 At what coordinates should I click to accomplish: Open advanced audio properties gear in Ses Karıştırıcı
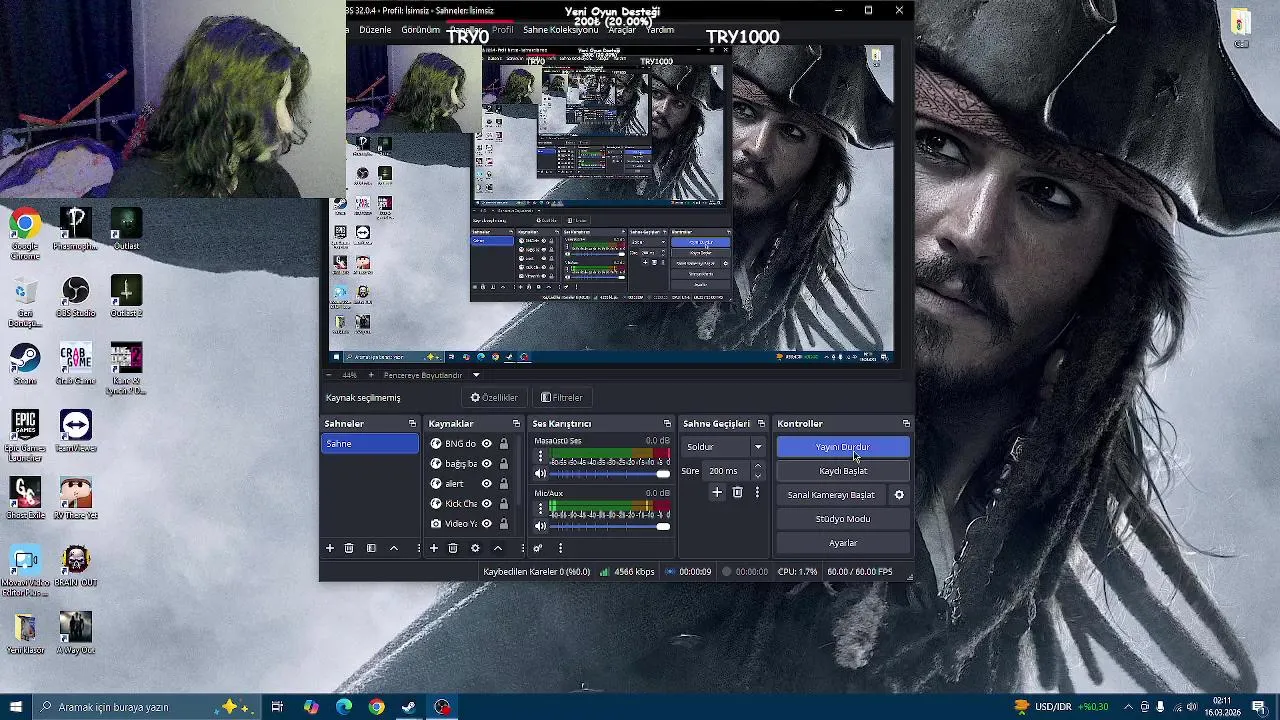538,548
